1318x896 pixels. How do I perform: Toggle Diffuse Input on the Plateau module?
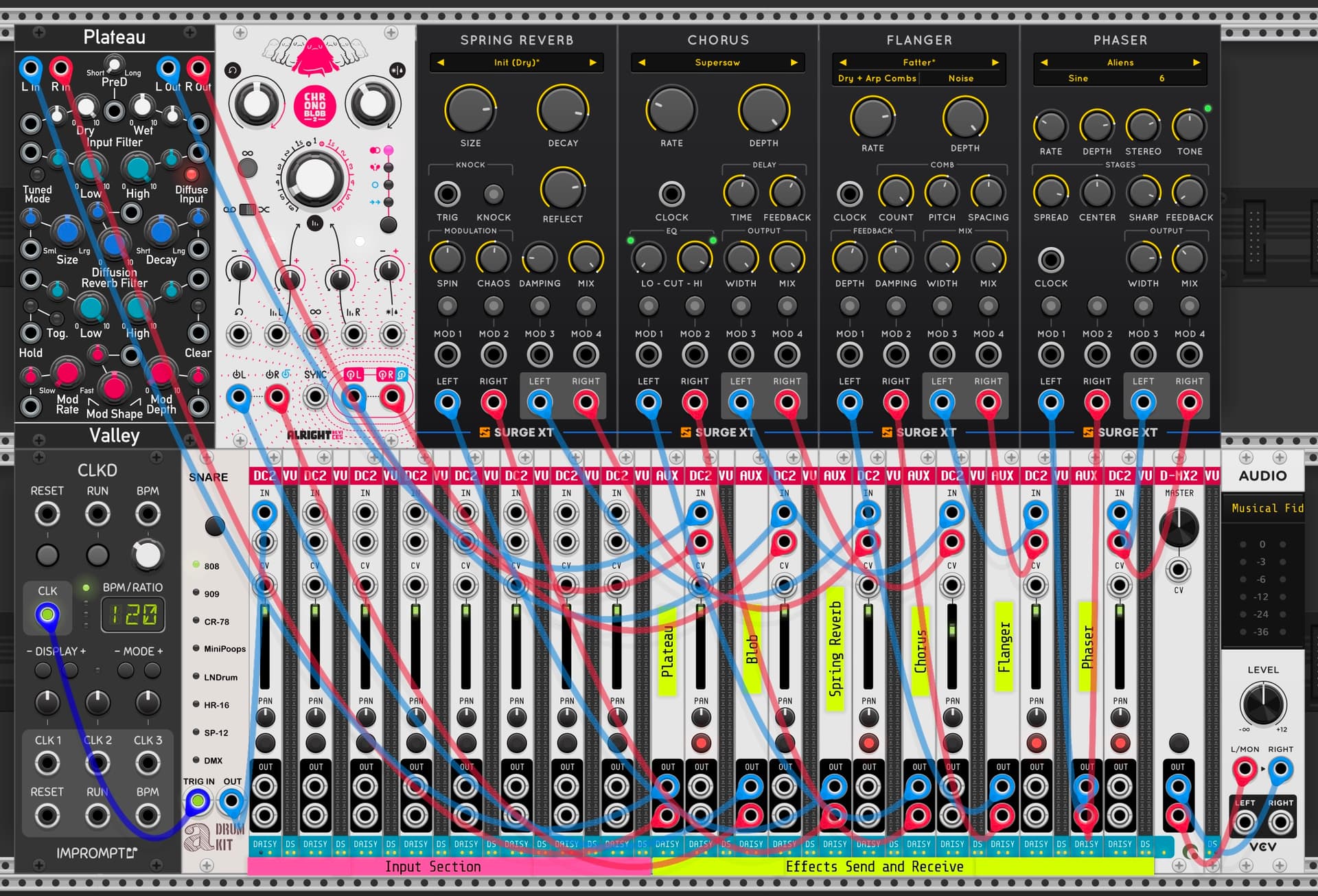(192, 174)
